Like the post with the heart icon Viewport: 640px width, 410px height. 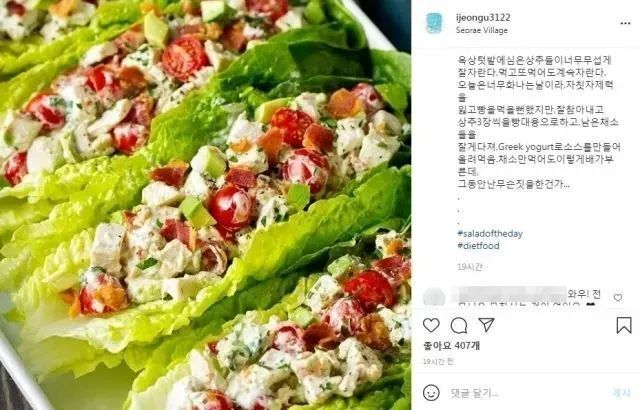point(431,325)
